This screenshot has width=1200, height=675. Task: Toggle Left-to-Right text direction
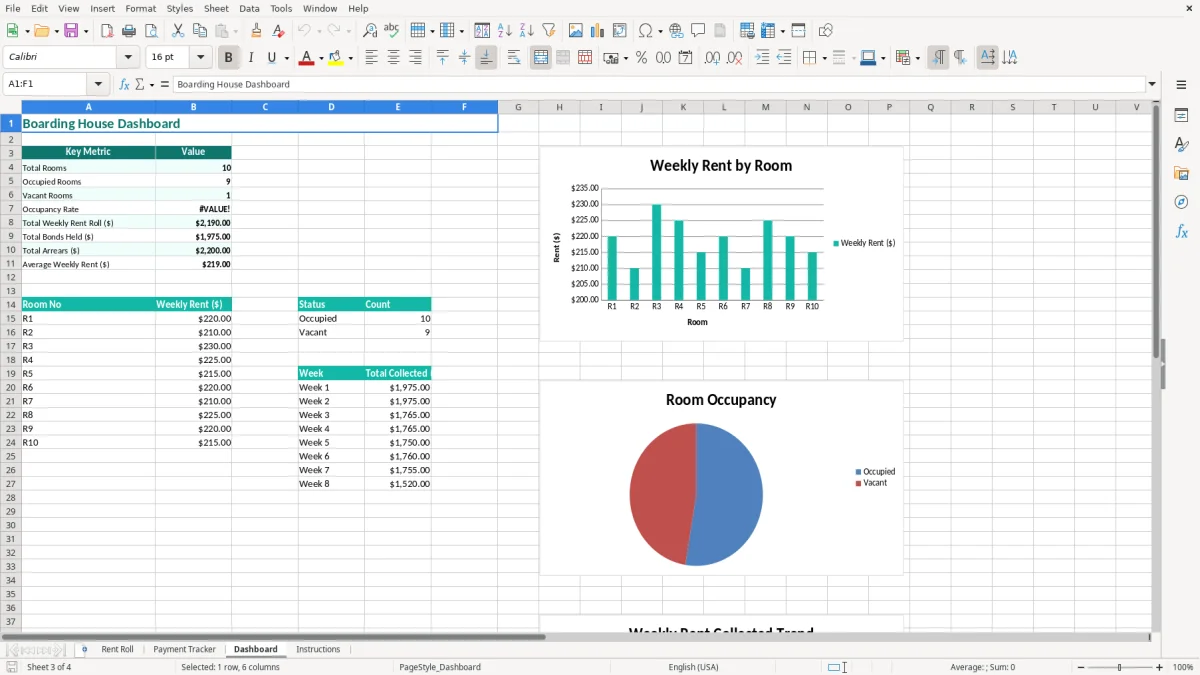coord(938,58)
